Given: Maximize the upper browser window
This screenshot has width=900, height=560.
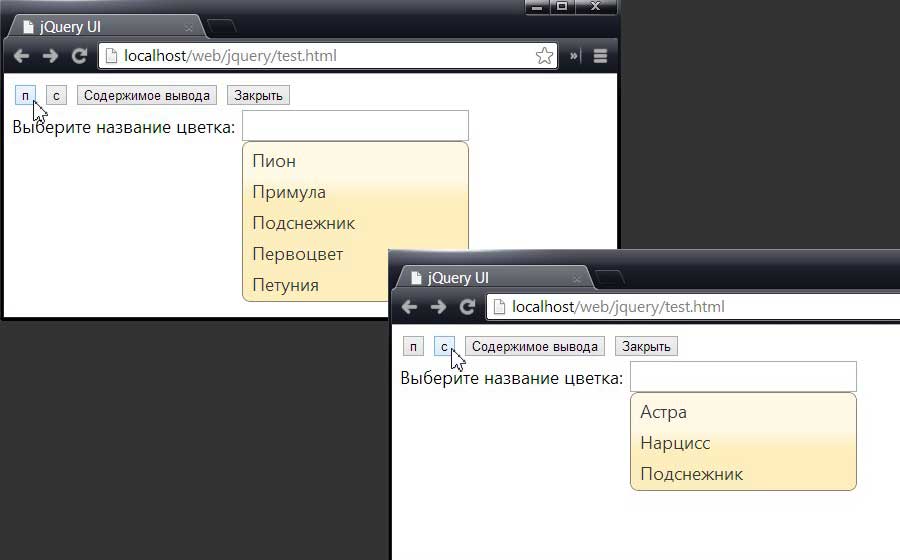Looking at the screenshot, I should click(x=562, y=7).
